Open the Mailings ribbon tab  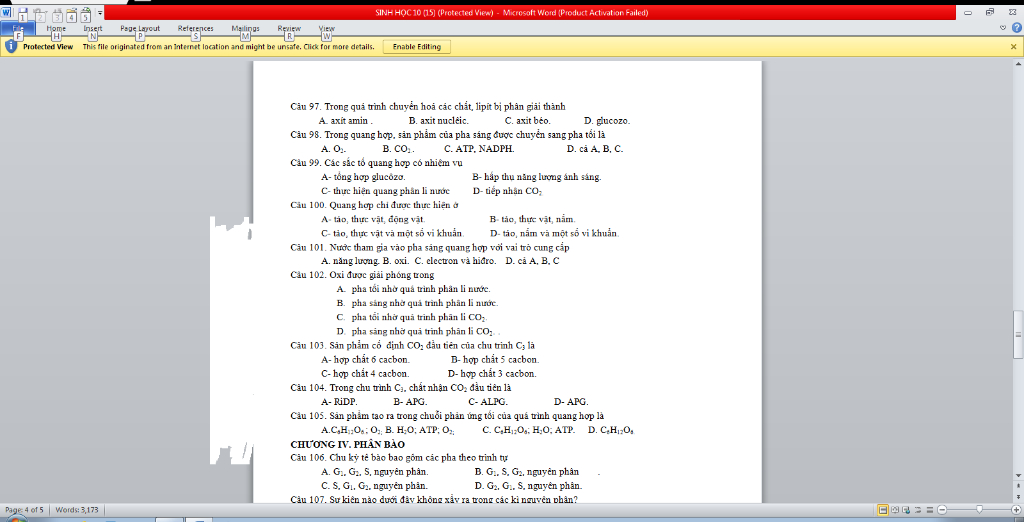coord(245,29)
